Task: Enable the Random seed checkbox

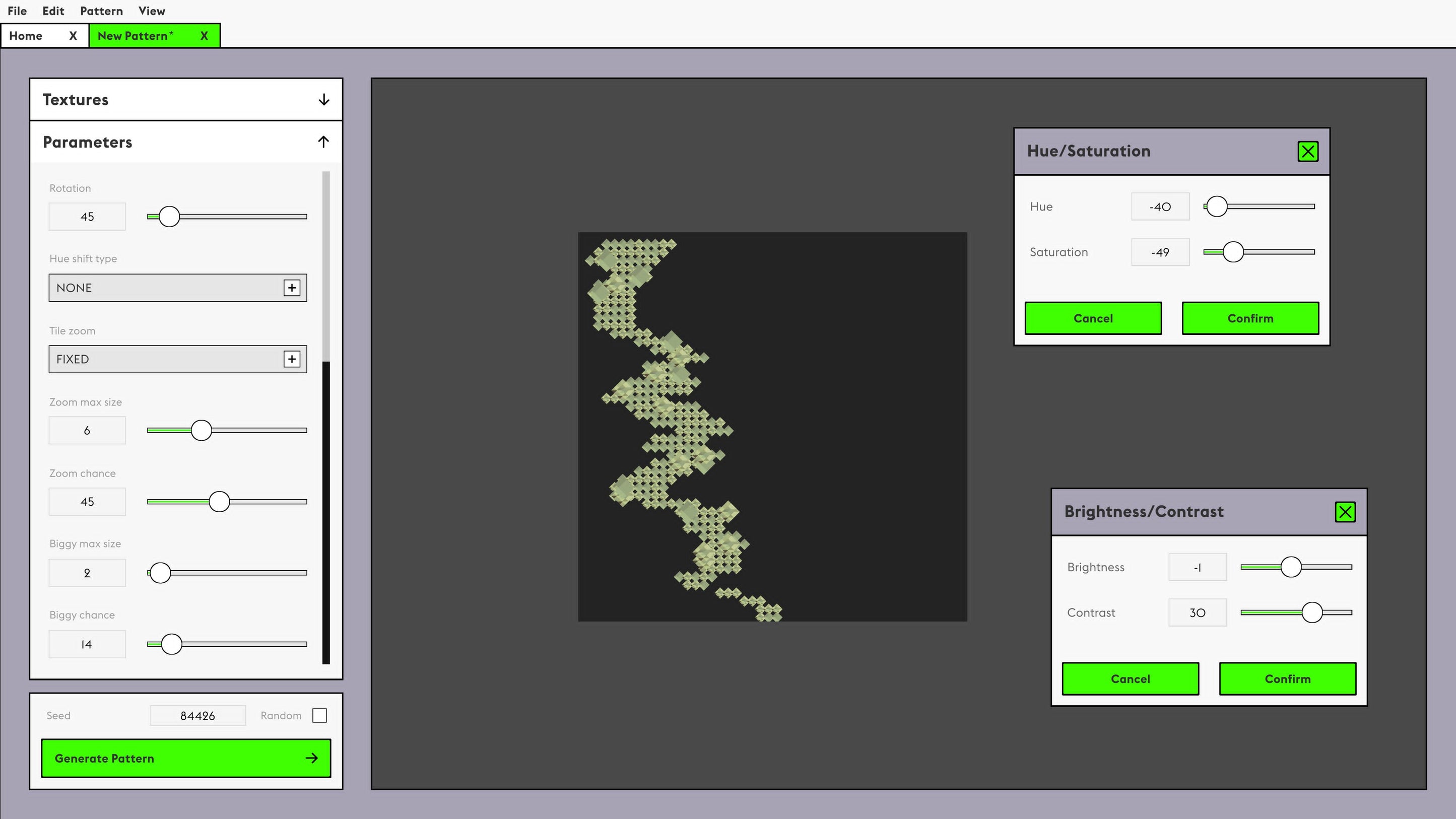Action: click(319, 716)
